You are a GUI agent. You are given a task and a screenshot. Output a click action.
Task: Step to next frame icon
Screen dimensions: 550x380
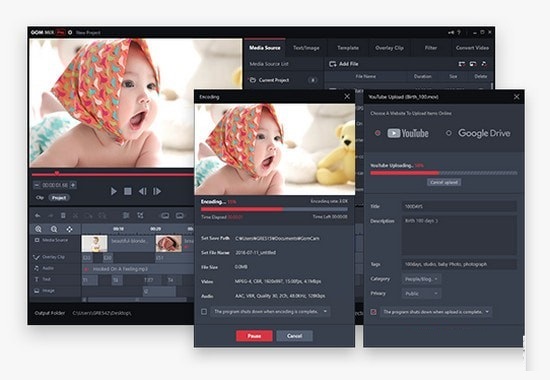coord(157,191)
